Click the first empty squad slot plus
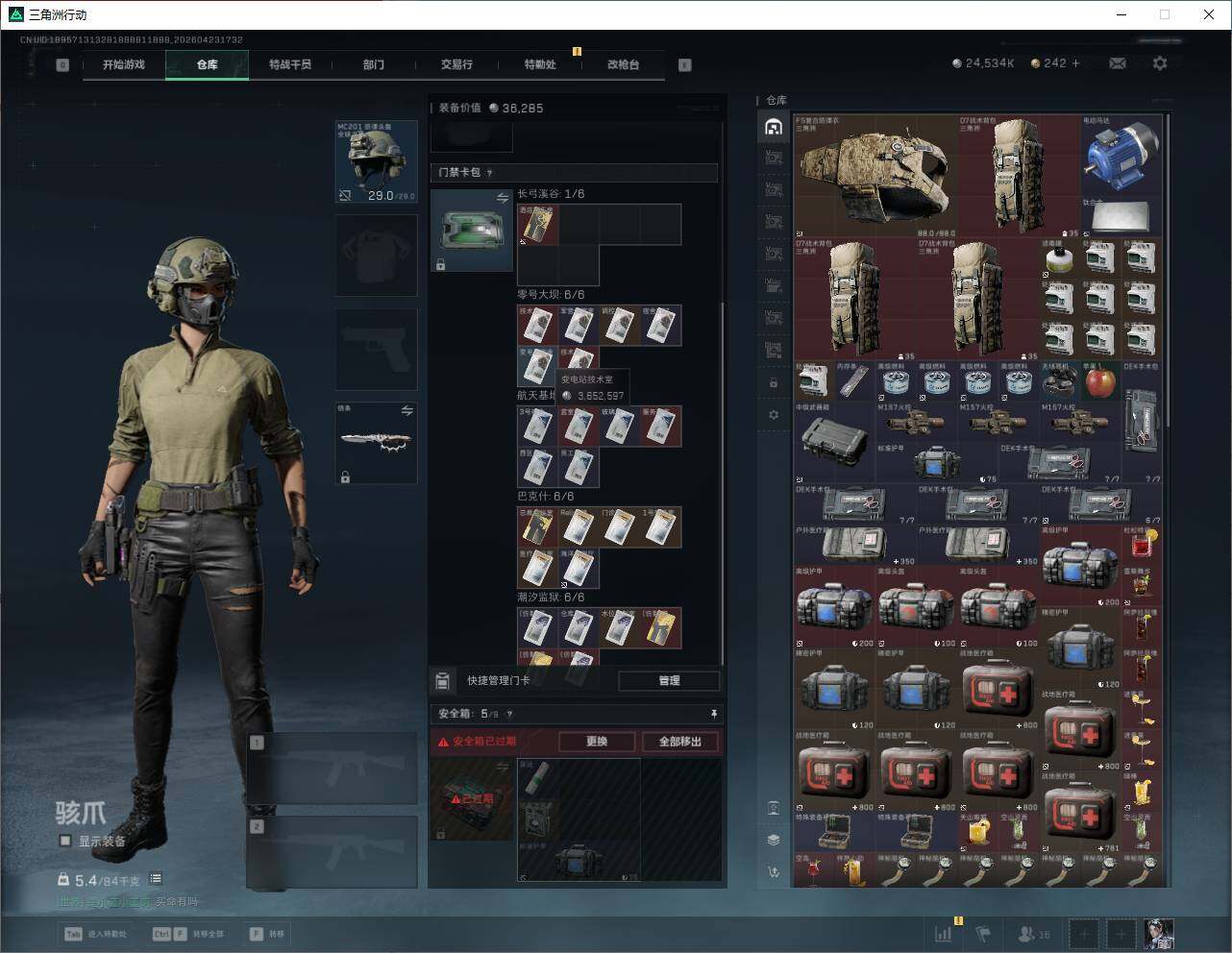This screenshot has width=1232, height=953. pos(1085,933)
